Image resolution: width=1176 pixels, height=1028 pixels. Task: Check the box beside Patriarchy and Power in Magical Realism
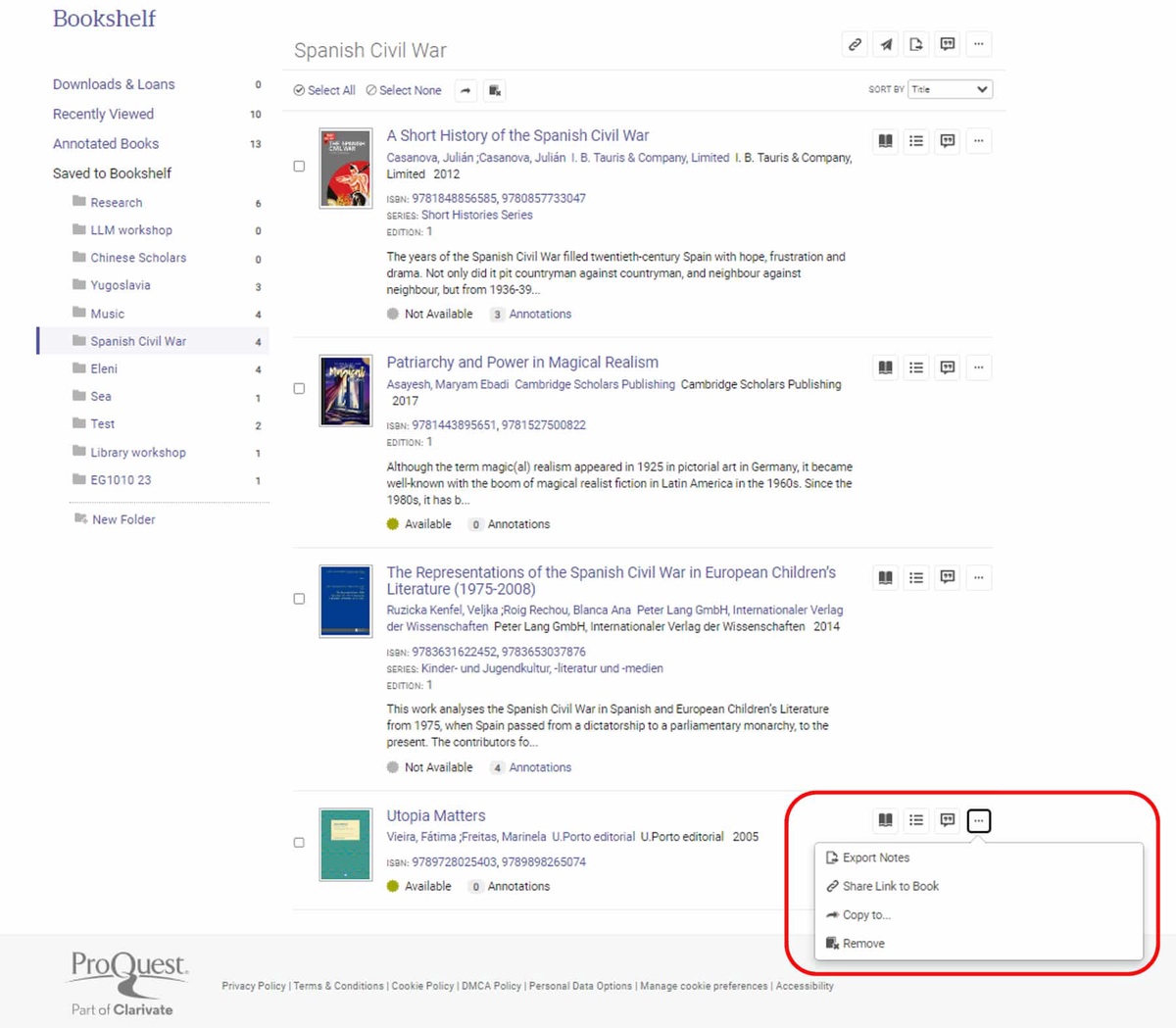click(x=299, y=388)
